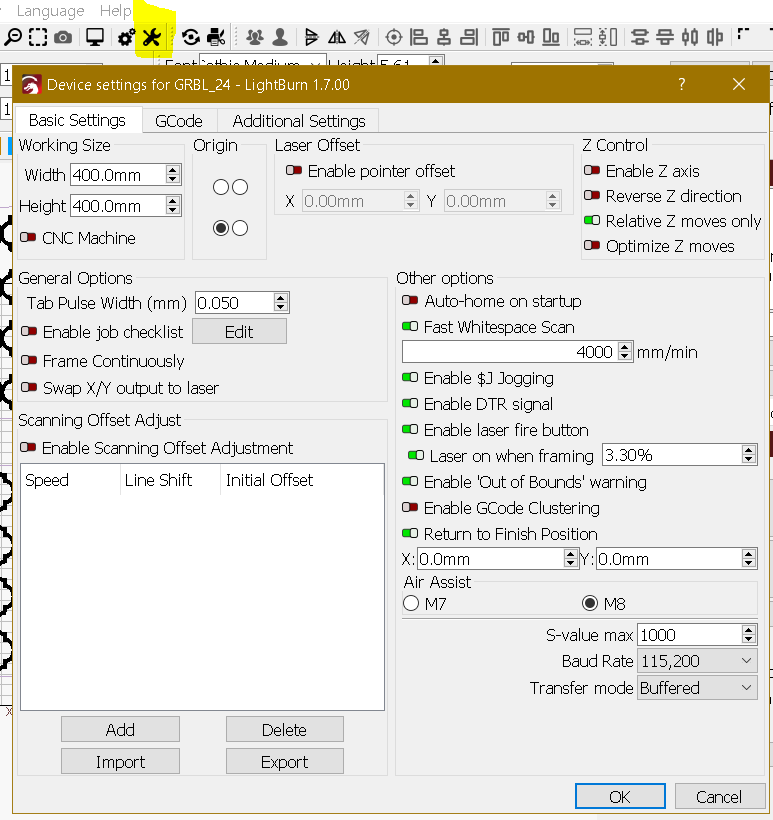Click the camera capture icon
Viewport: 773px width, 820px height.
click(x=63, y=37)
